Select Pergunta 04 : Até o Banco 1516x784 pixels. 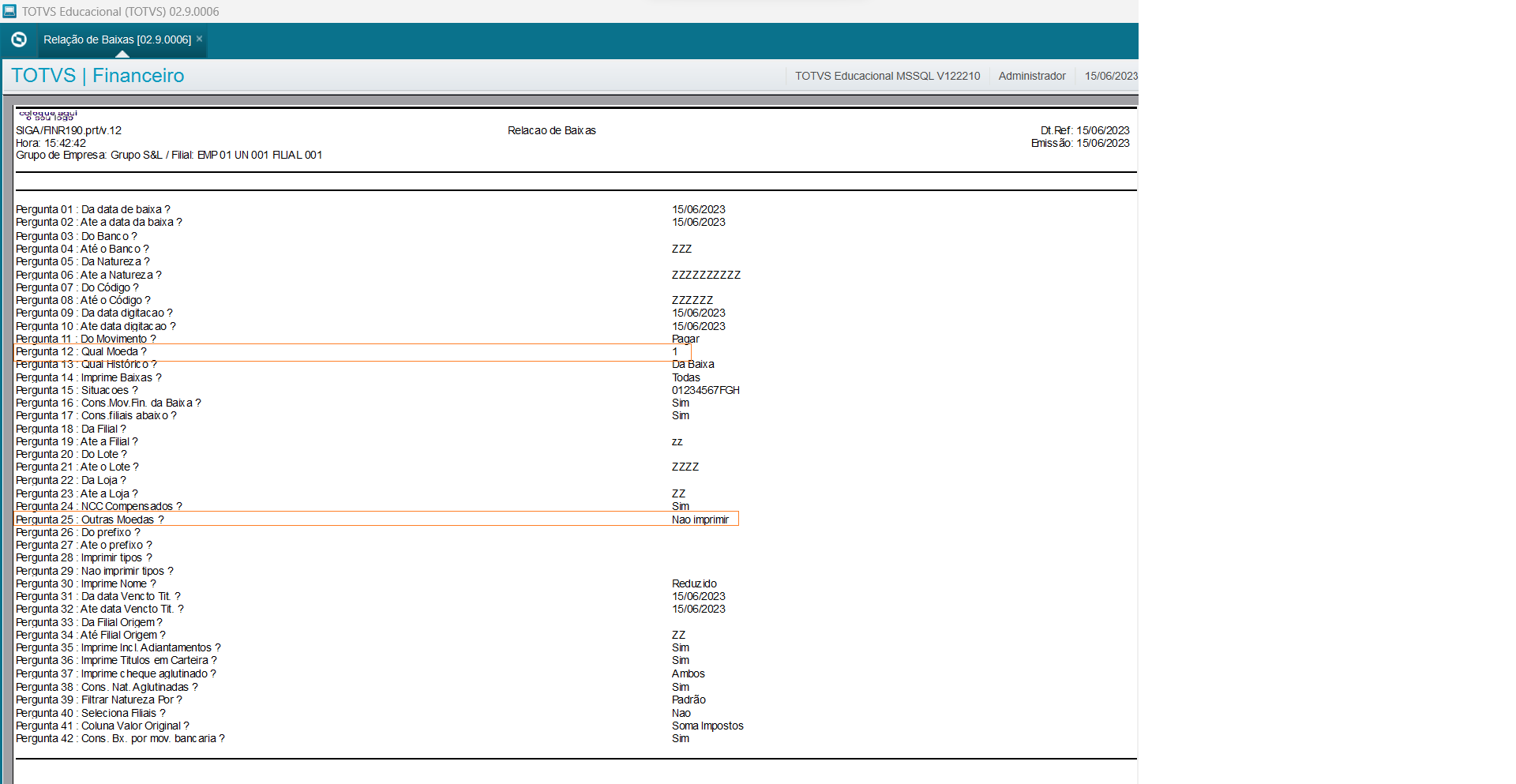point(82,249)
